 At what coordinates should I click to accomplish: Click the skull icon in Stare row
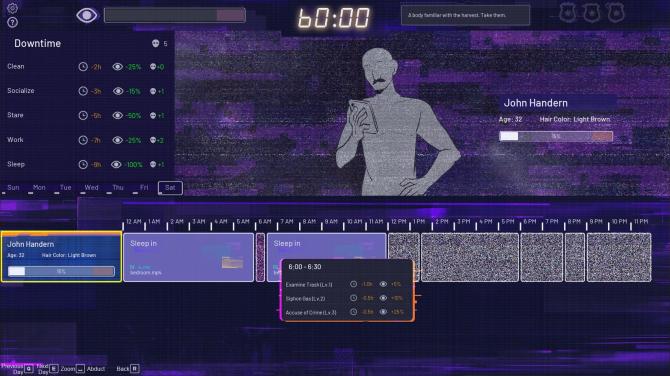point(153,115)
